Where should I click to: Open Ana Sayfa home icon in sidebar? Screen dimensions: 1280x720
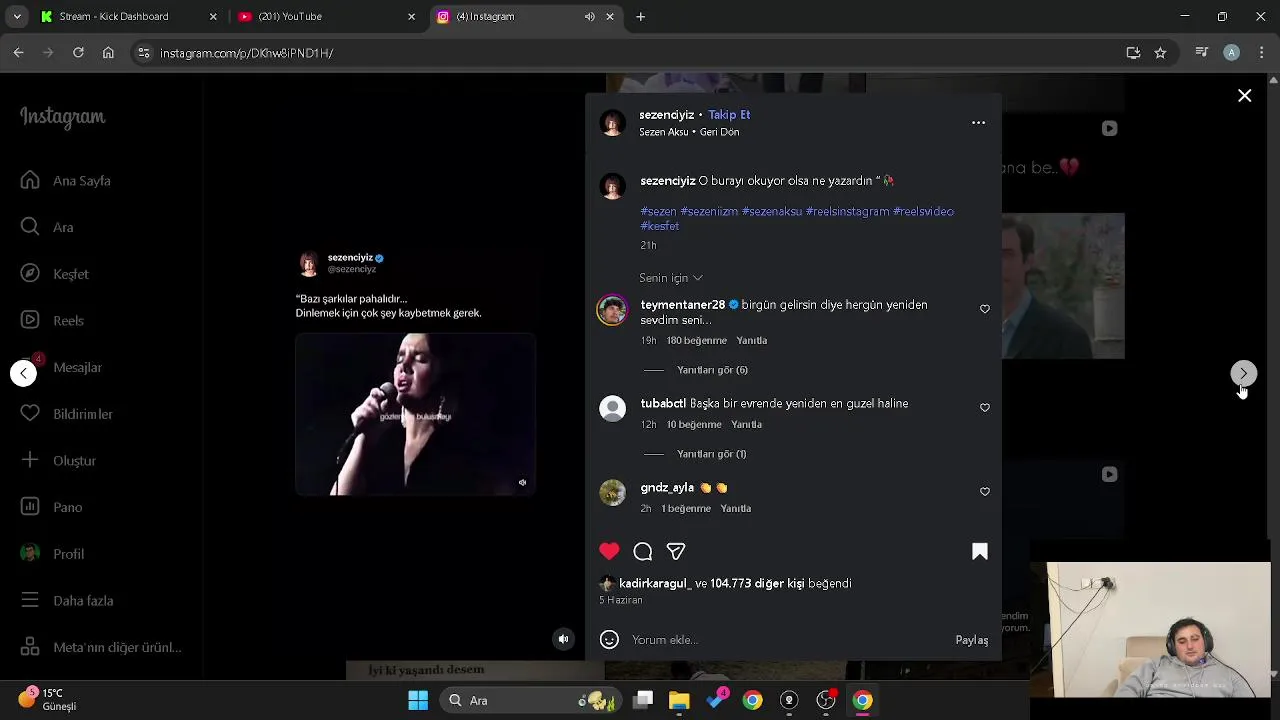tap(30, 180)
